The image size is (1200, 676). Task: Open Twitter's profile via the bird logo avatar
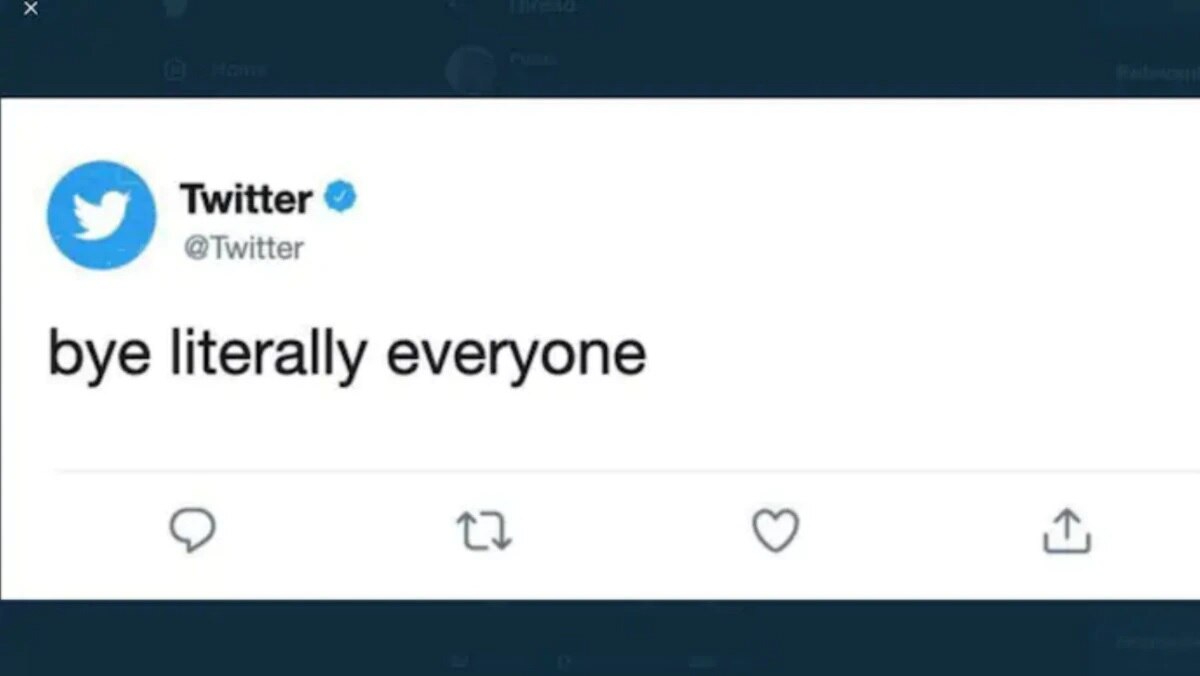point(100,215)
